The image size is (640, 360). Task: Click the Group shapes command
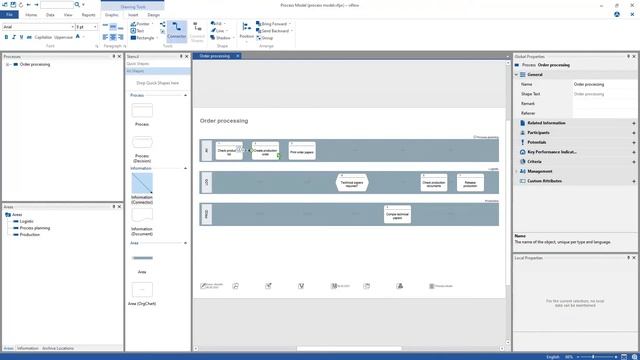point(265,38)
